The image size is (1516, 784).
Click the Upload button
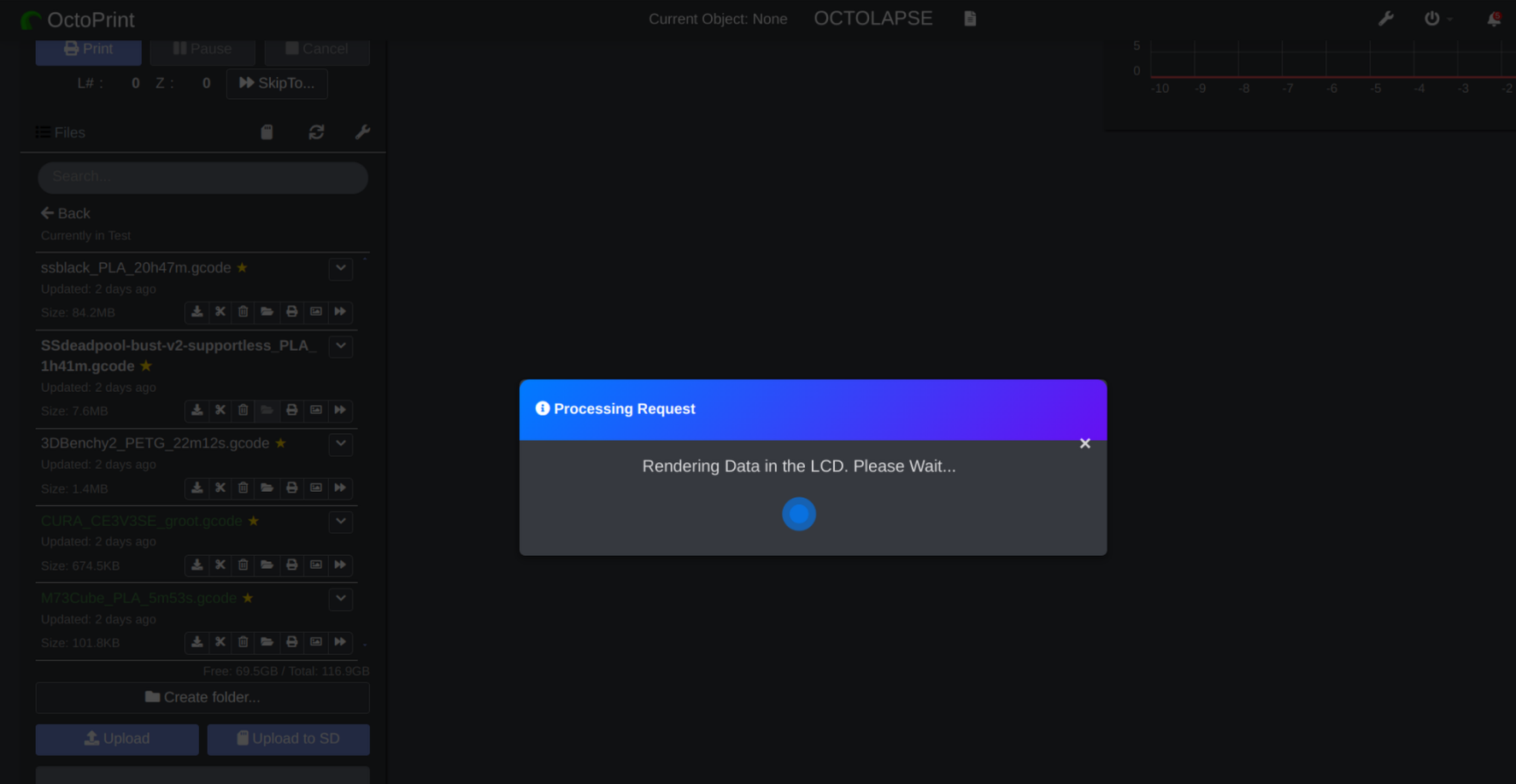(x=117, y=740)
